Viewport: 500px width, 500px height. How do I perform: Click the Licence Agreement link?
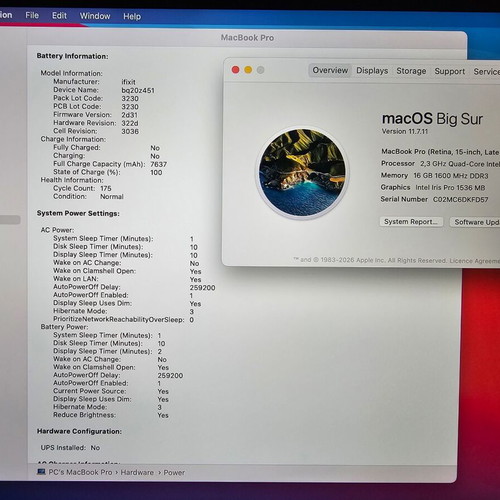(475, 261)
